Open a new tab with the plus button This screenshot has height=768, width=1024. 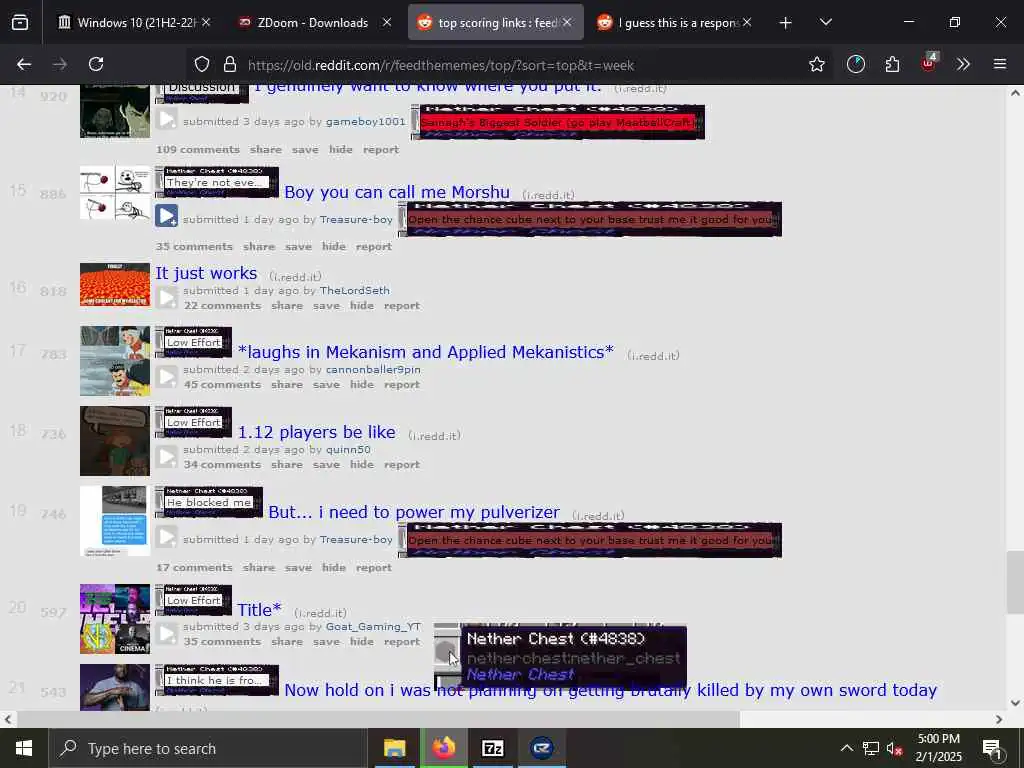tap(786, 23)
